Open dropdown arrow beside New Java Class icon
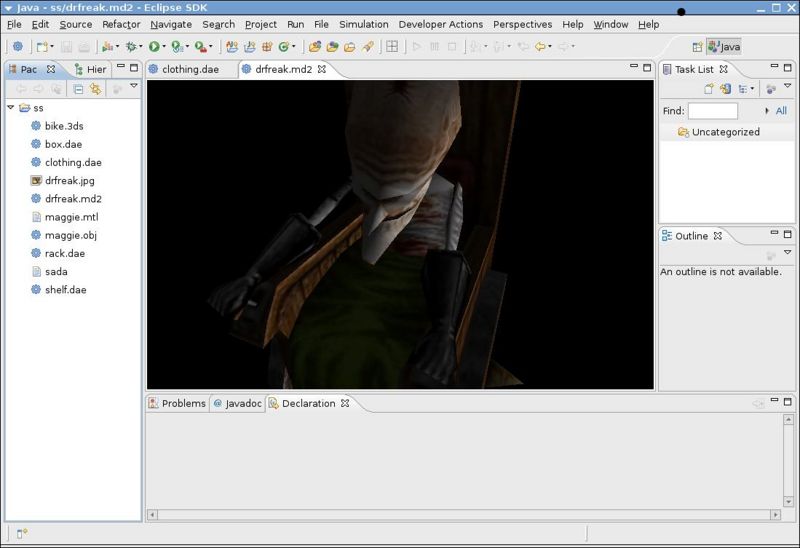800x548 pixels. [x=293, y=46]
